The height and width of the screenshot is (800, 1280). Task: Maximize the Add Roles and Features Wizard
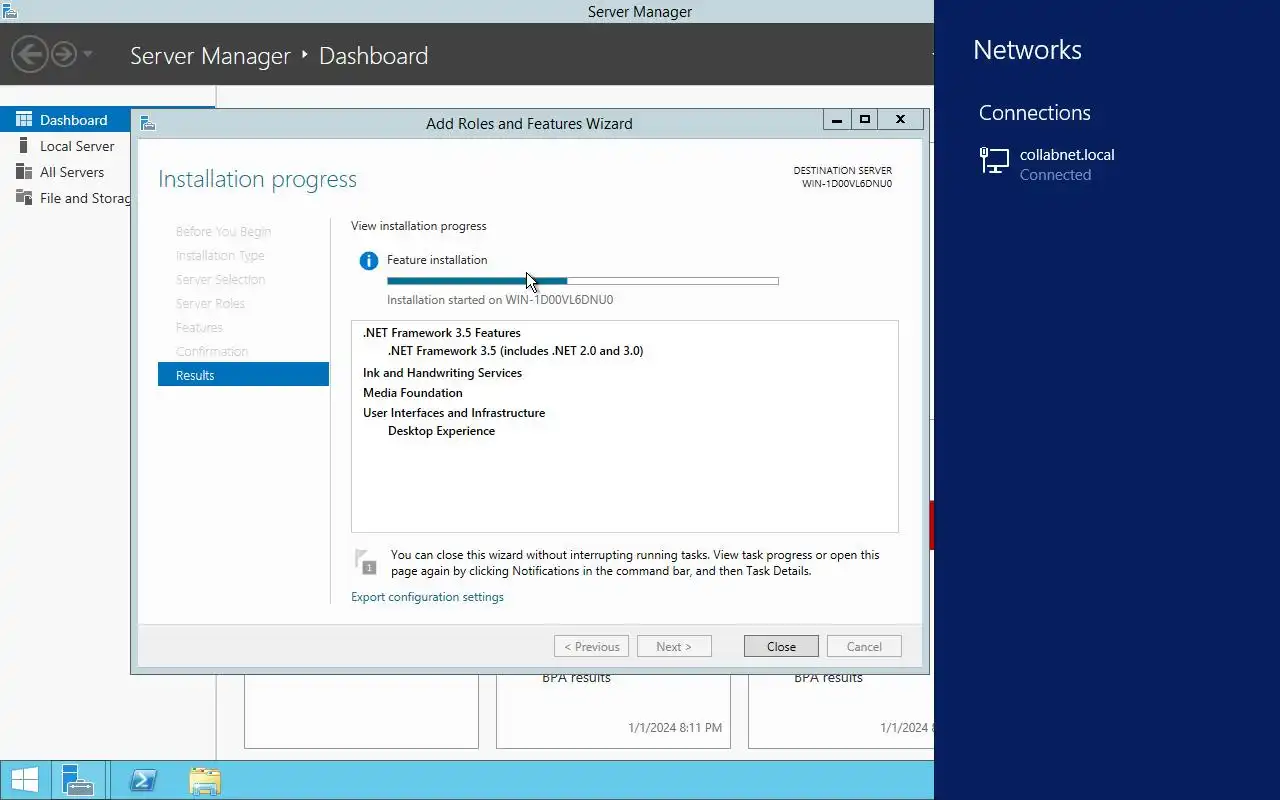coord(865,119)
